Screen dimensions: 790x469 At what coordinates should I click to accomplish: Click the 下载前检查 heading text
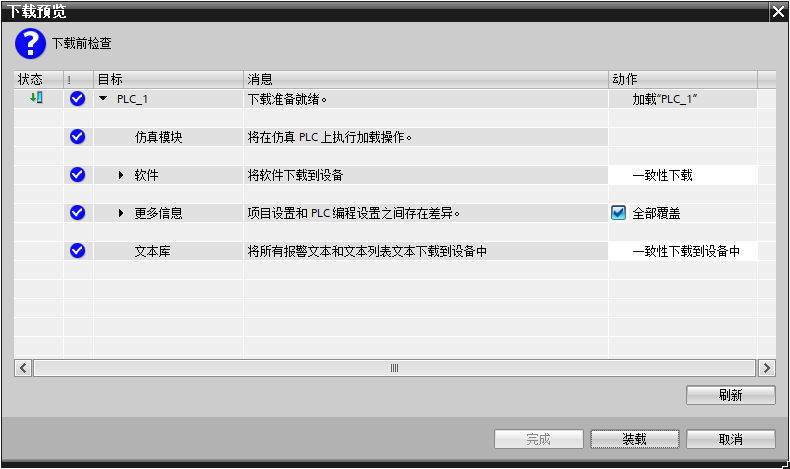tap(82, 43)
